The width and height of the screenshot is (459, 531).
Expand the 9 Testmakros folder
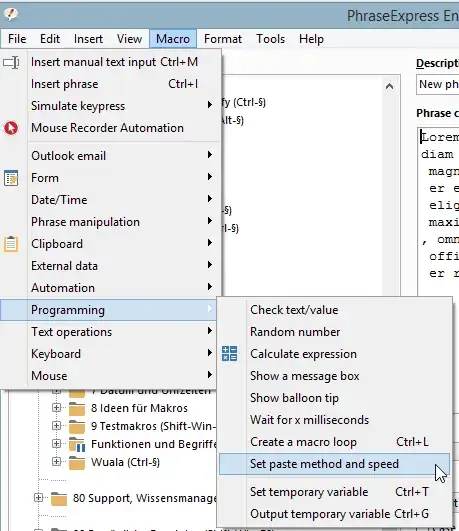(57, 425)
